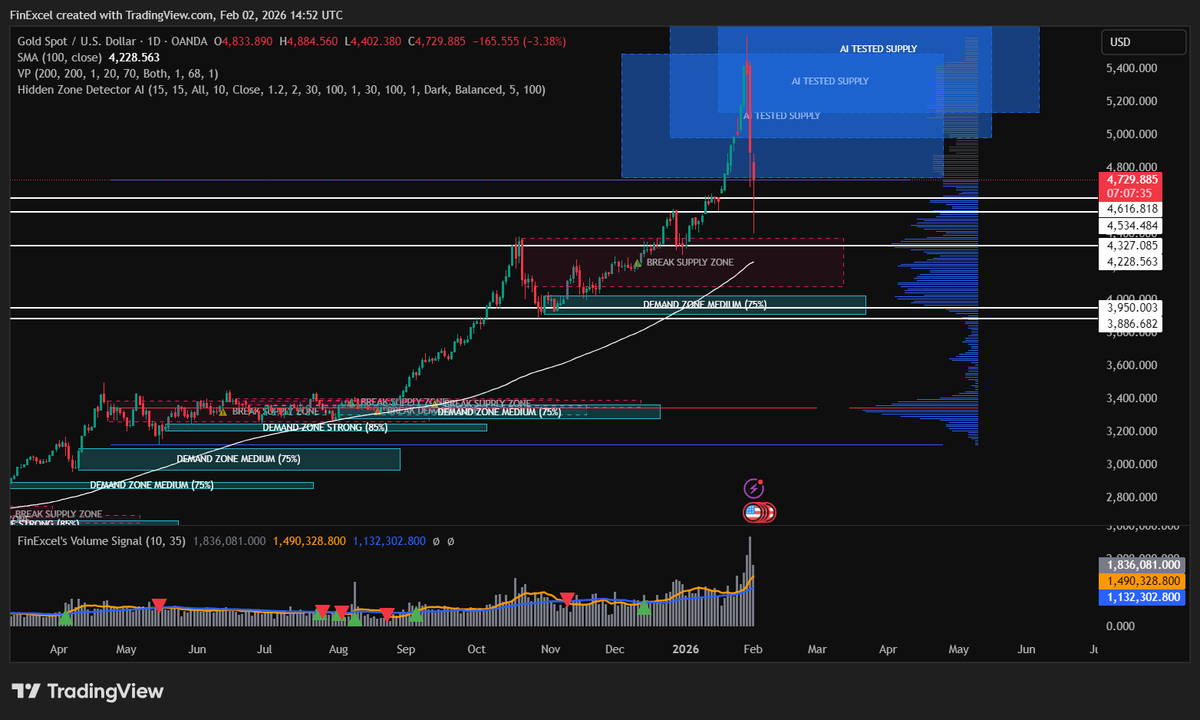Select the topmost AI TESTED SUPPLY zone label
1200x720 pixels.
click(878, 48)
